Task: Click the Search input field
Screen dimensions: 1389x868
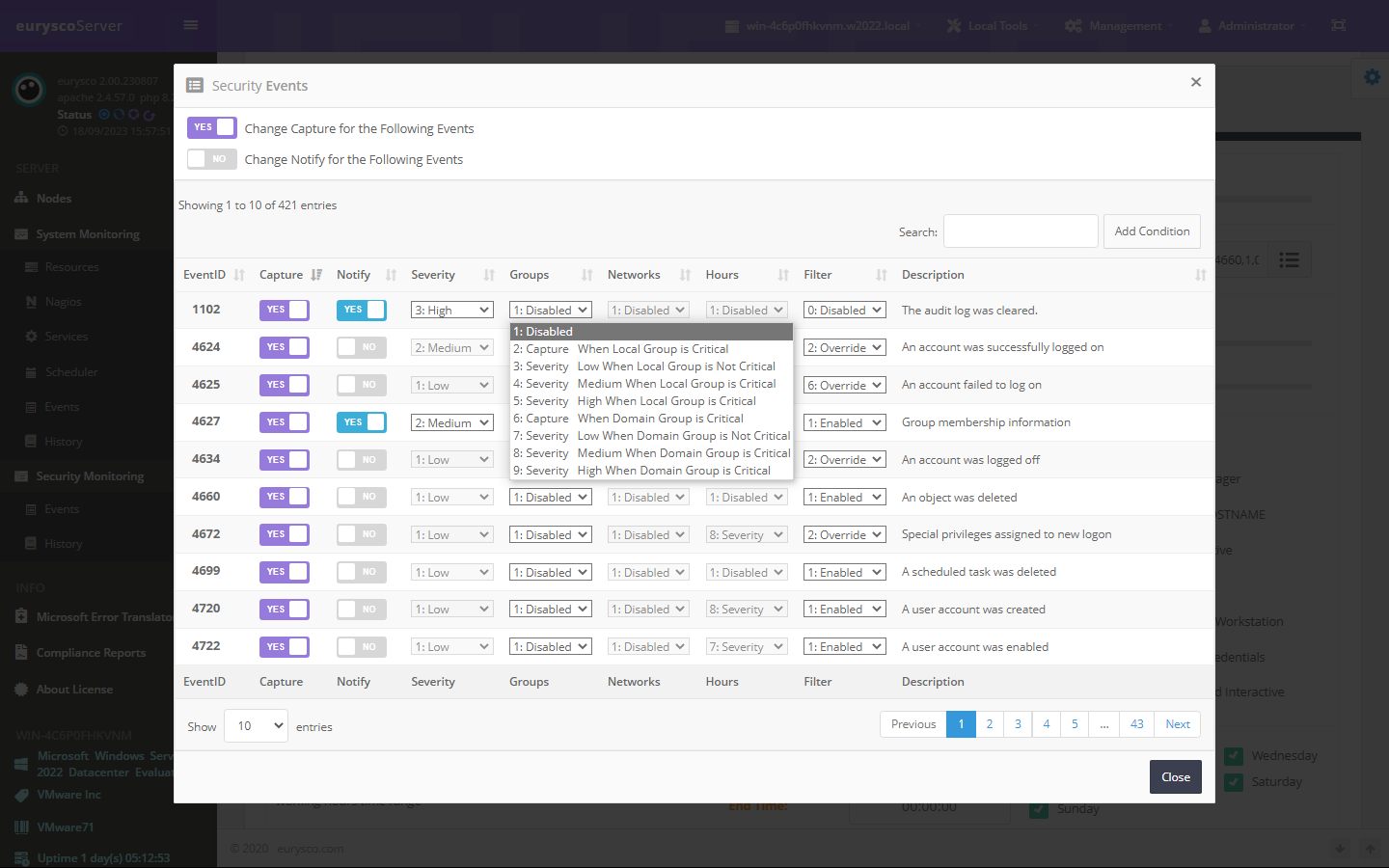Action: tap(1021, 231)
